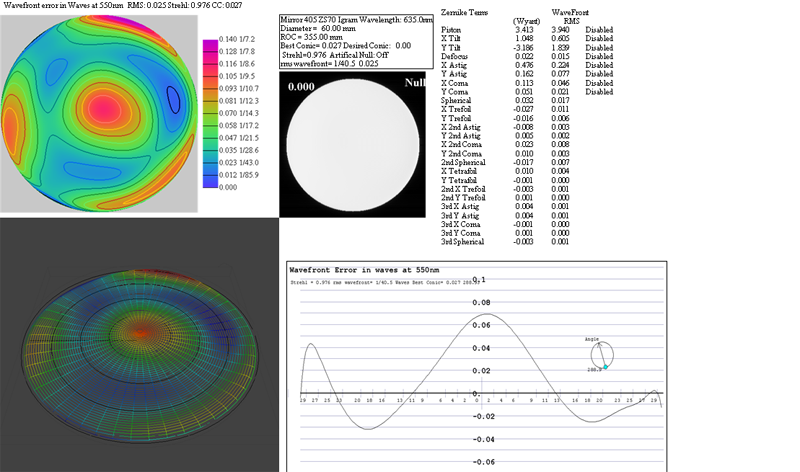
Task: Click the 3D wireframe surface plot
Action: point(140,356)
